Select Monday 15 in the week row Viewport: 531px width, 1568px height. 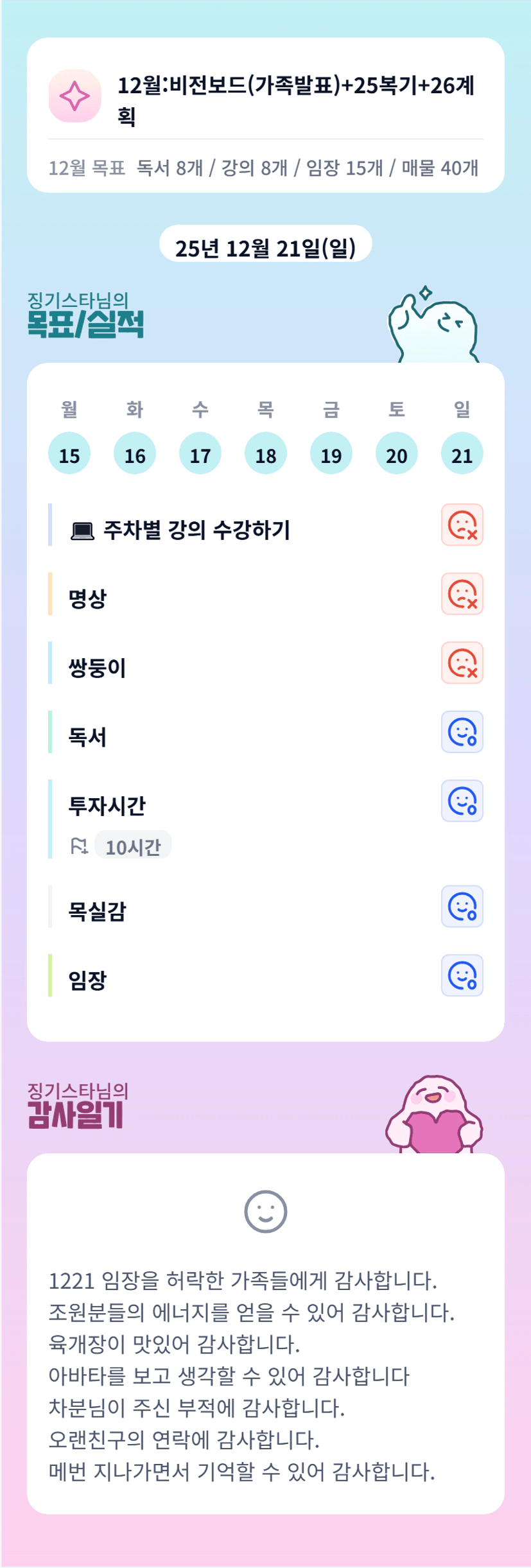(69, 453)
